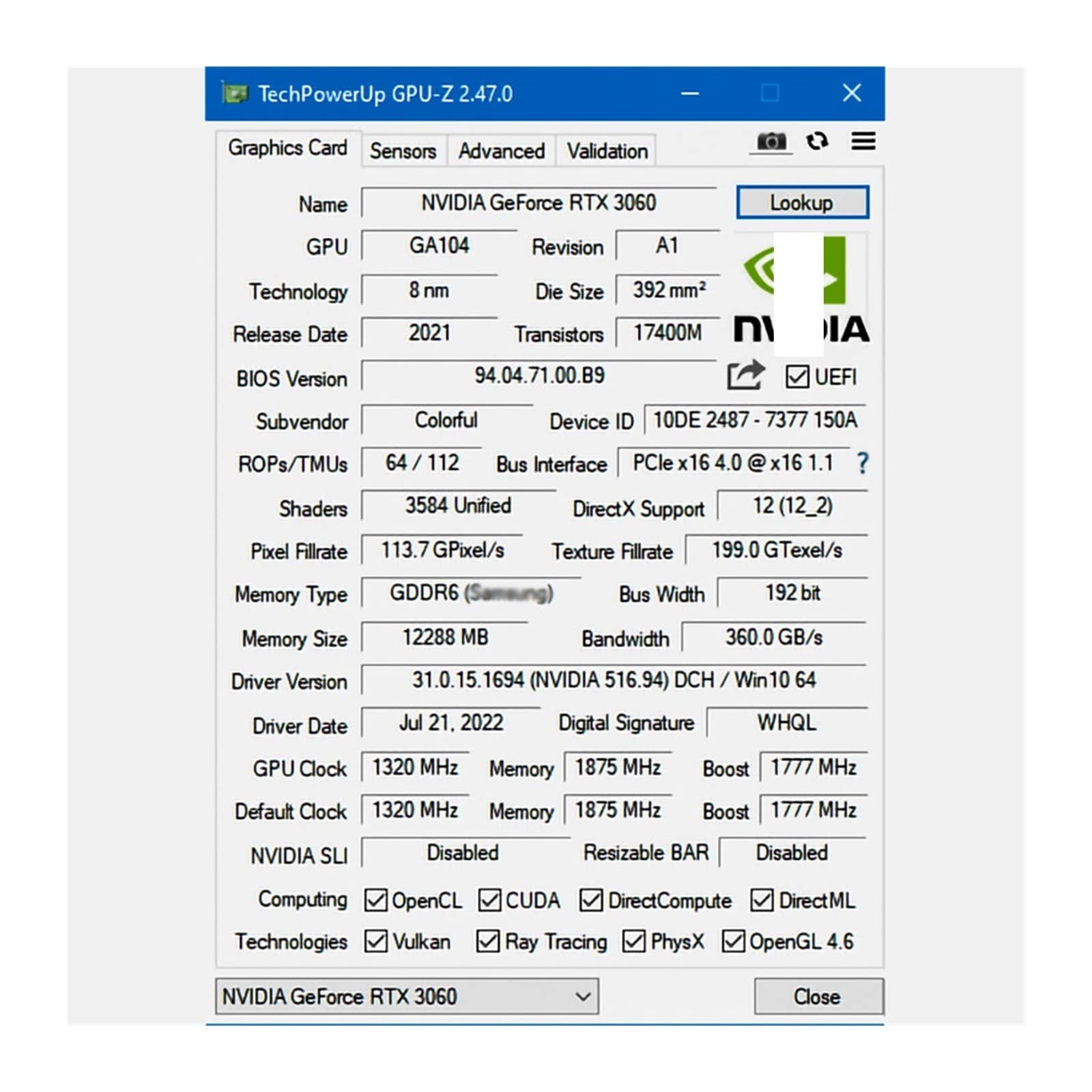
Task: Select the Technology value 8 nm
Action: click(x=429, y=290)
